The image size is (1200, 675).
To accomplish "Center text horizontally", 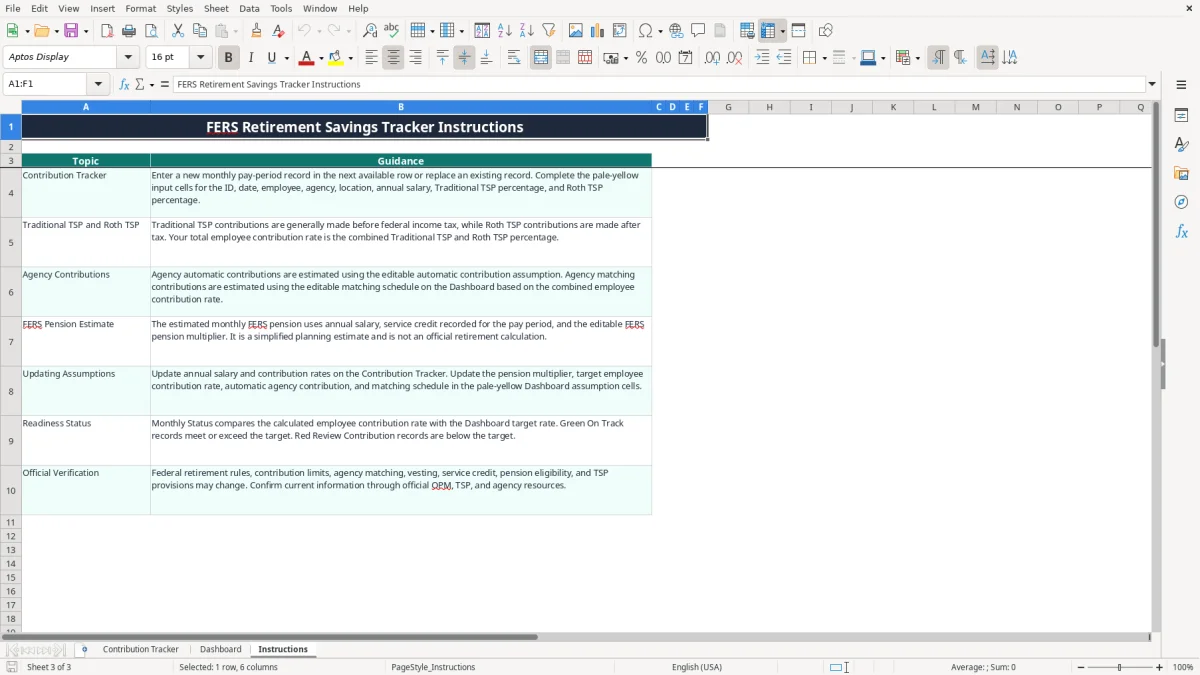I will point(393,58).
